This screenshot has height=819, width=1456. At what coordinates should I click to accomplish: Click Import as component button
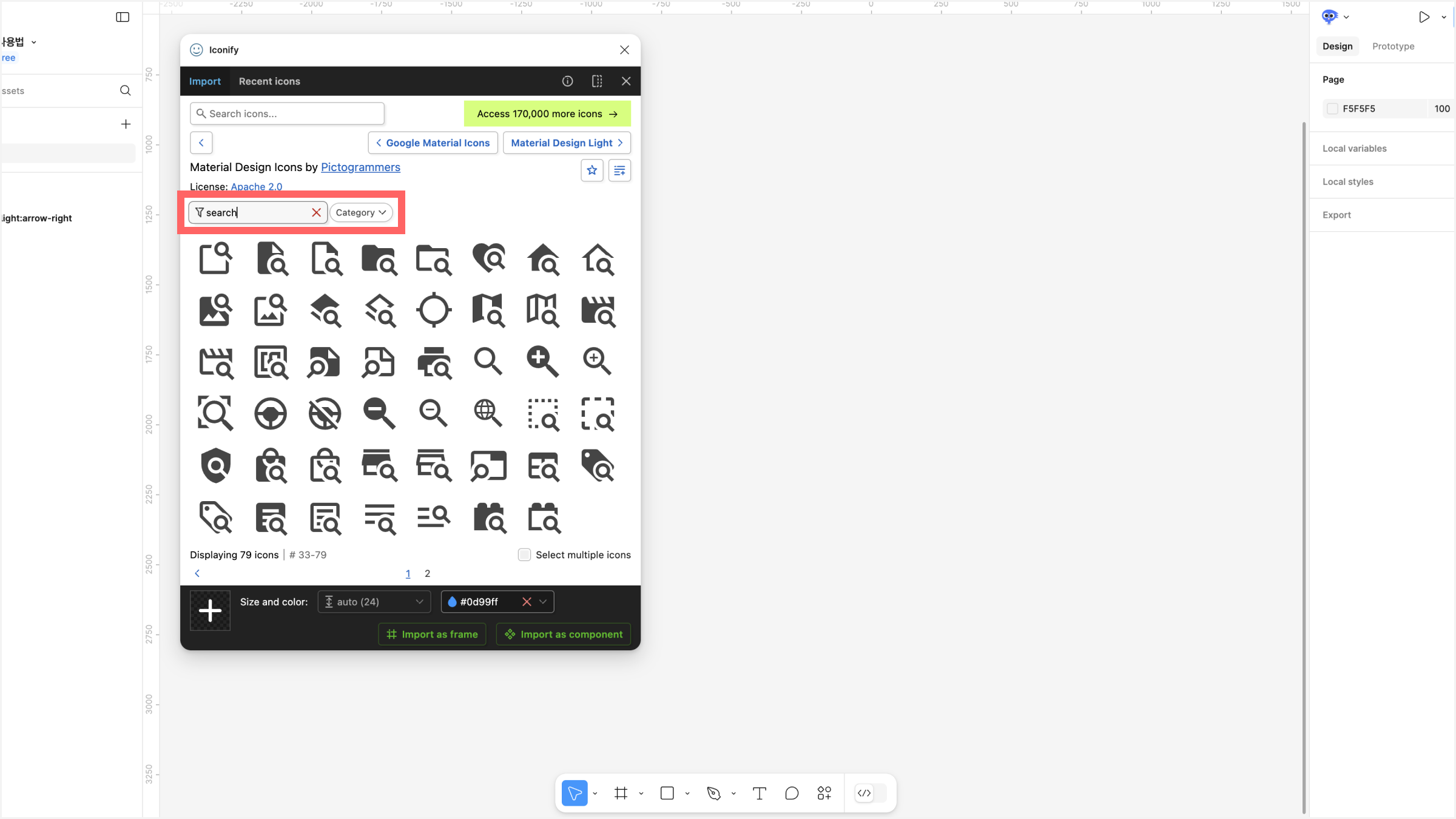[564, 634]
